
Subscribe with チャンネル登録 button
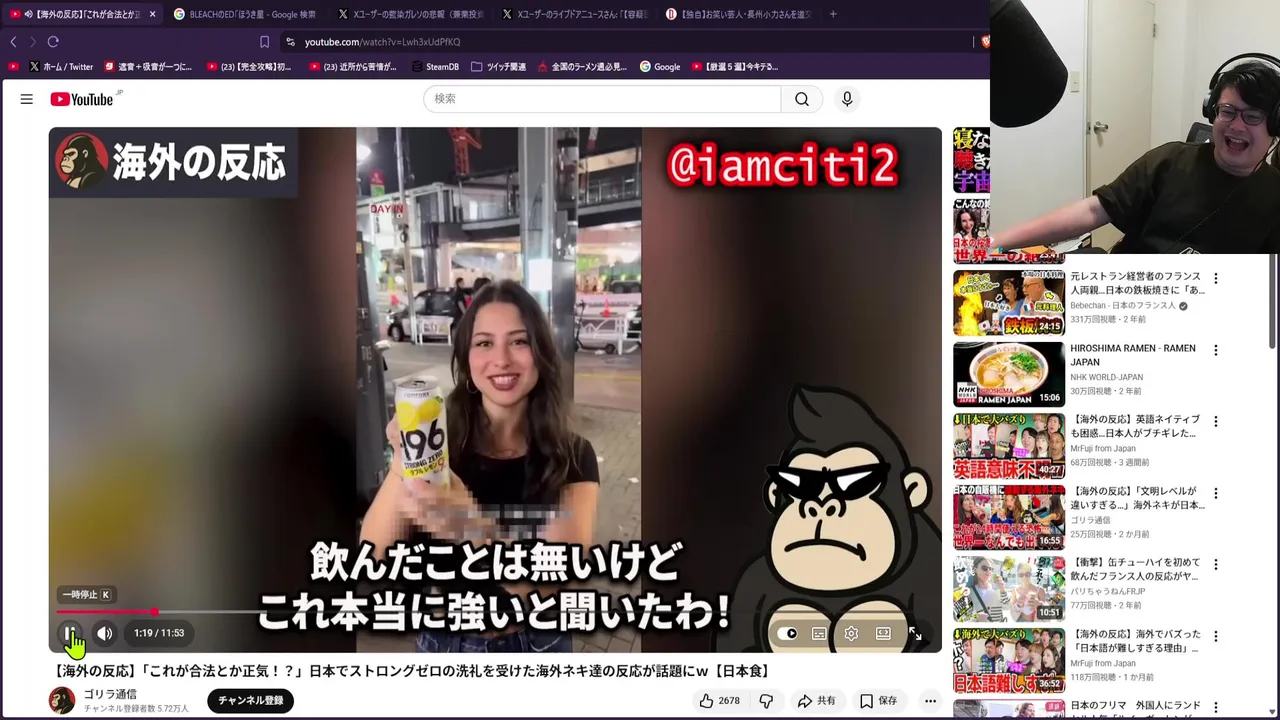(x=251, y=701)
